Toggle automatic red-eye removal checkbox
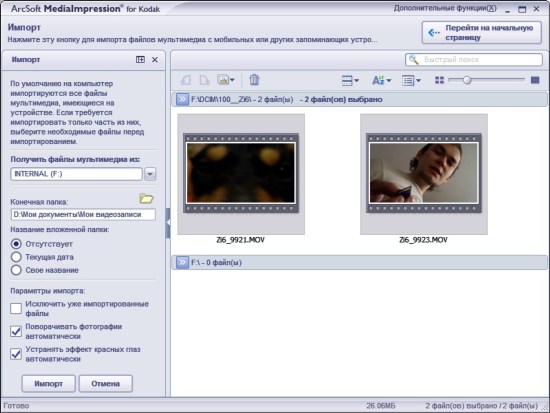 pyautogui.click(x=16, y=354)
